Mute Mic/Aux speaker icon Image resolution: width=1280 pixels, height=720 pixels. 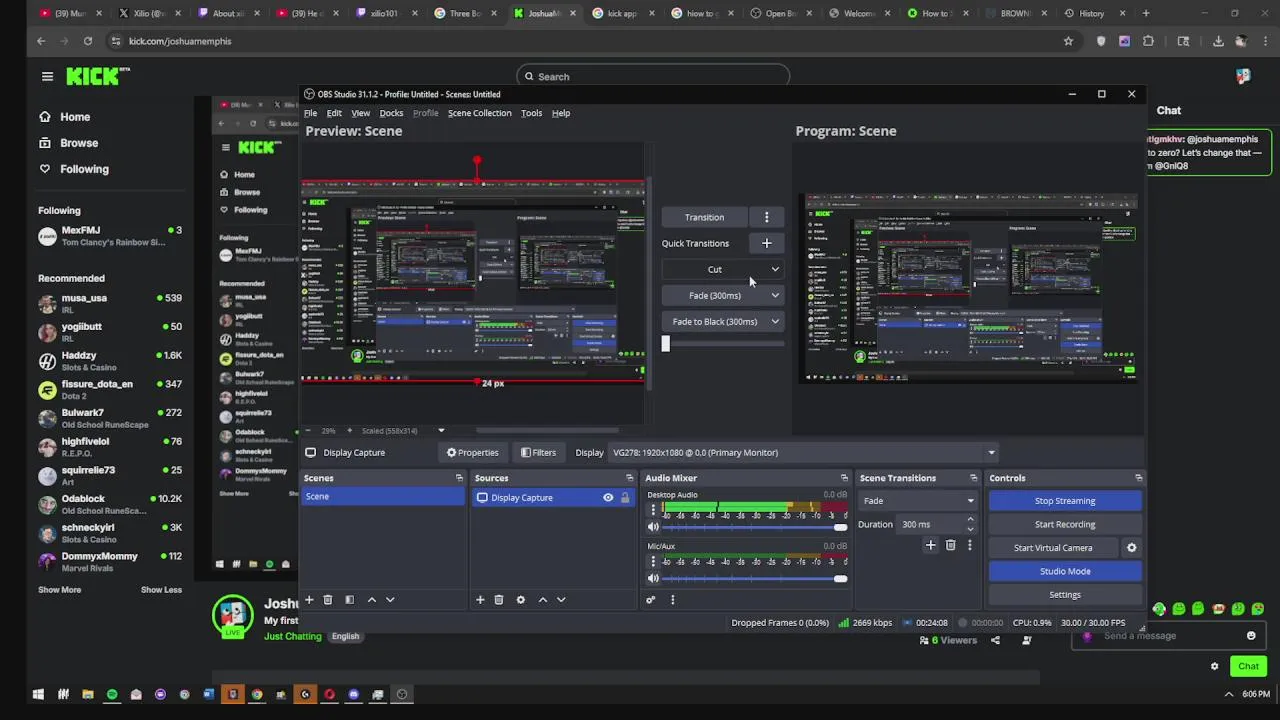[x=653, y=579]
